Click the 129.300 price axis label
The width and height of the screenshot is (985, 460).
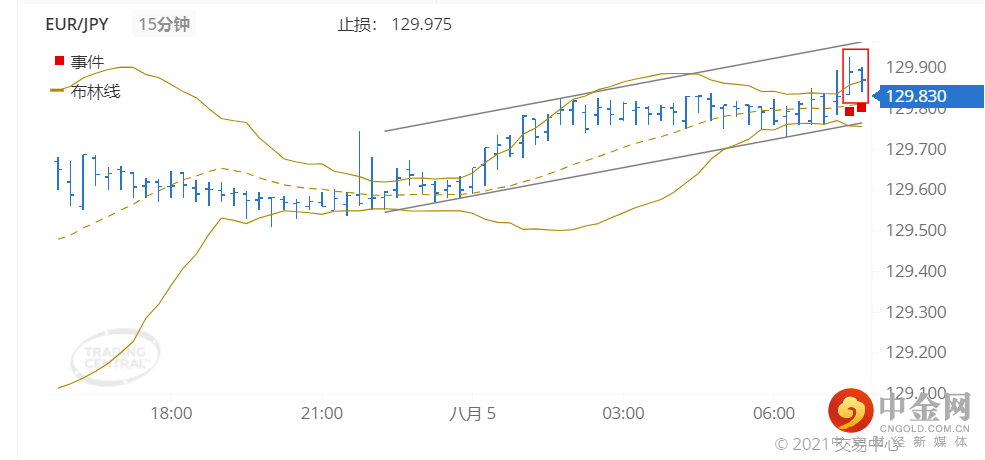(917, 312)
